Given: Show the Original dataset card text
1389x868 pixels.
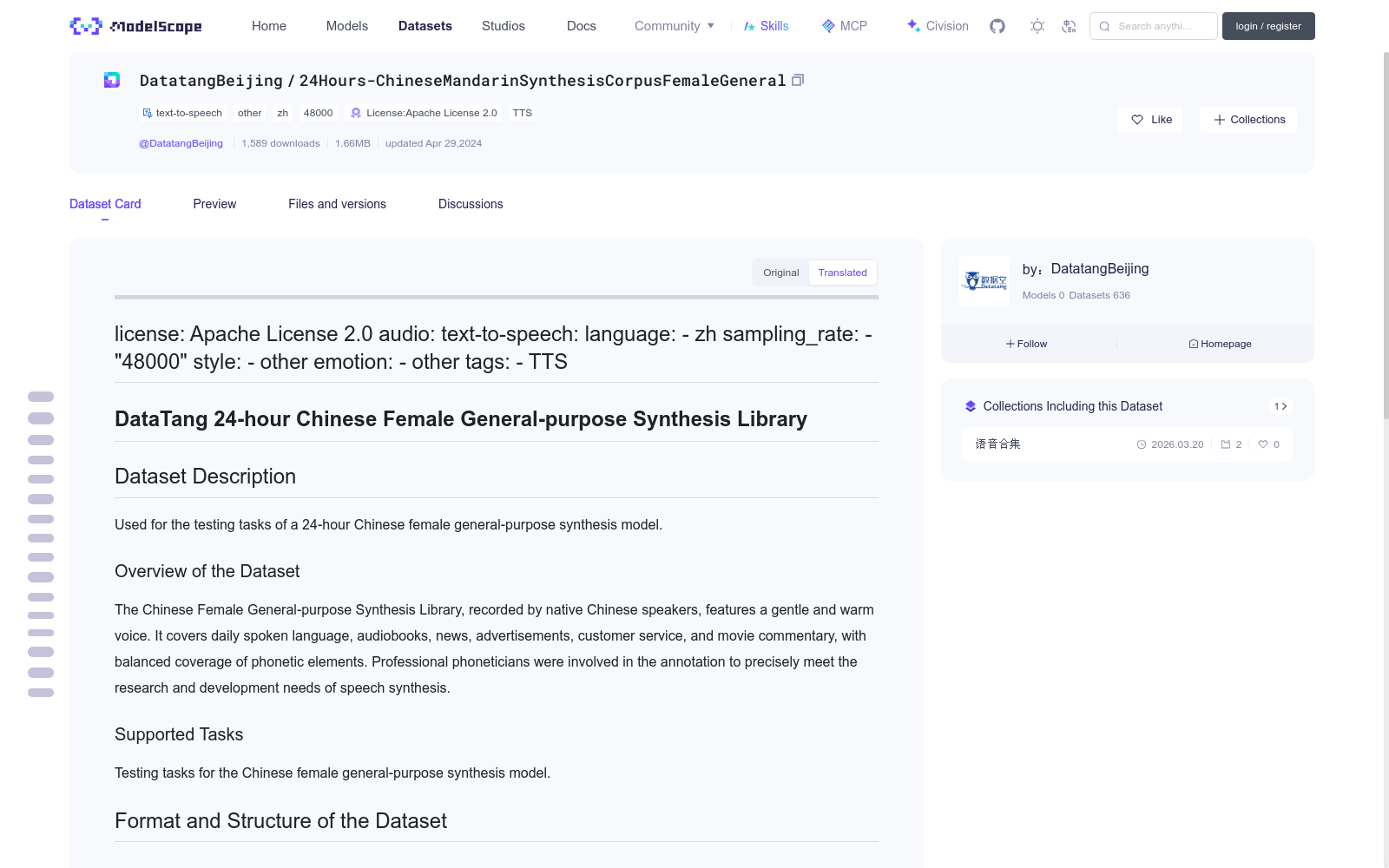Looking at the screenshot, I should pyautogui.click(x=780, y=273).
